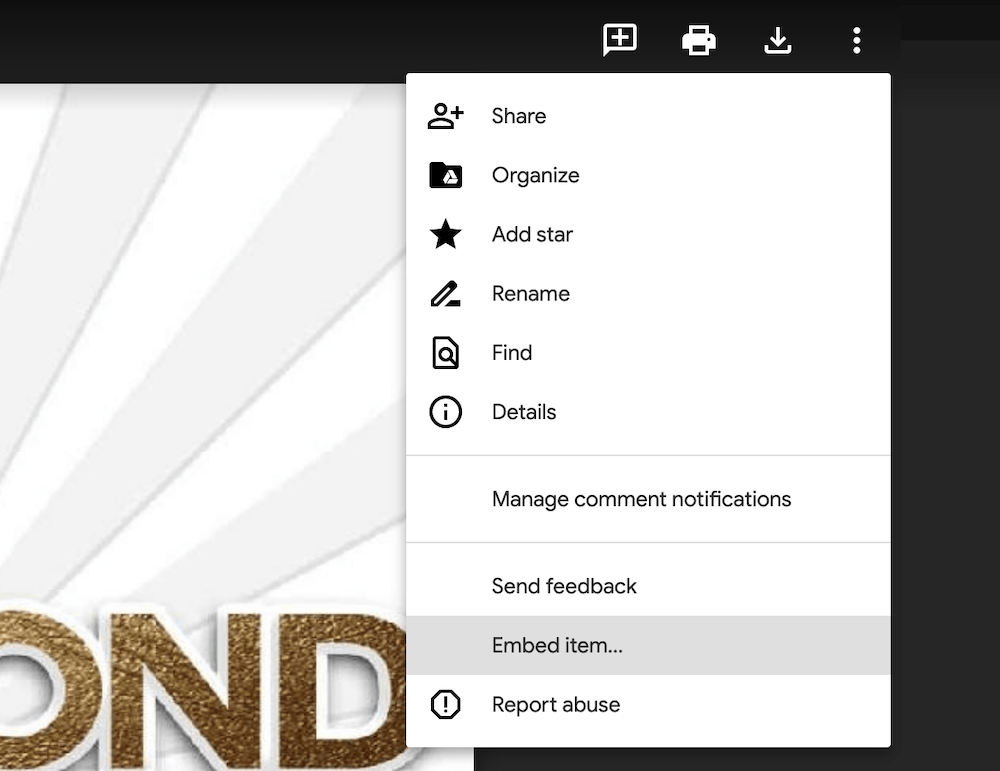
Task: Choose Rename from the menu
Action: [x=648, y=293]
